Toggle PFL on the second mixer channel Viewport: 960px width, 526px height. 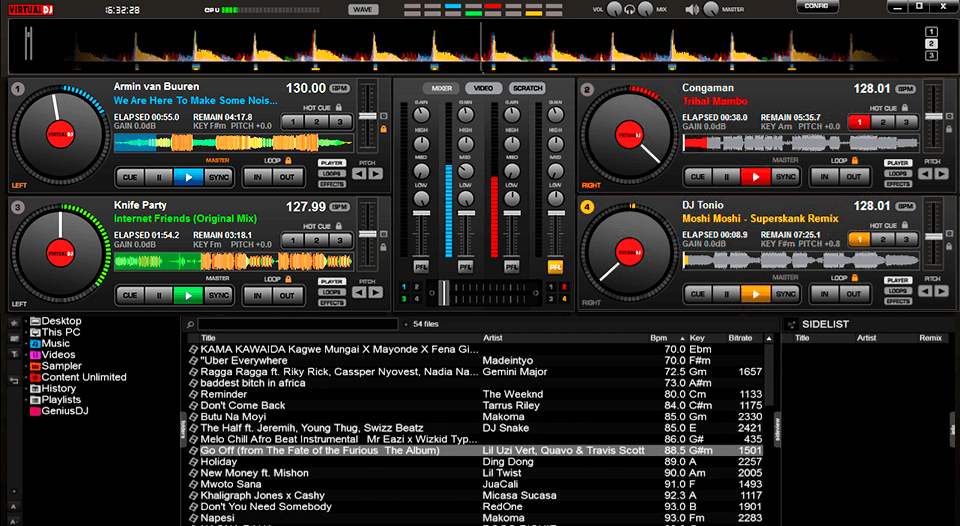click(x=465, y=267)
